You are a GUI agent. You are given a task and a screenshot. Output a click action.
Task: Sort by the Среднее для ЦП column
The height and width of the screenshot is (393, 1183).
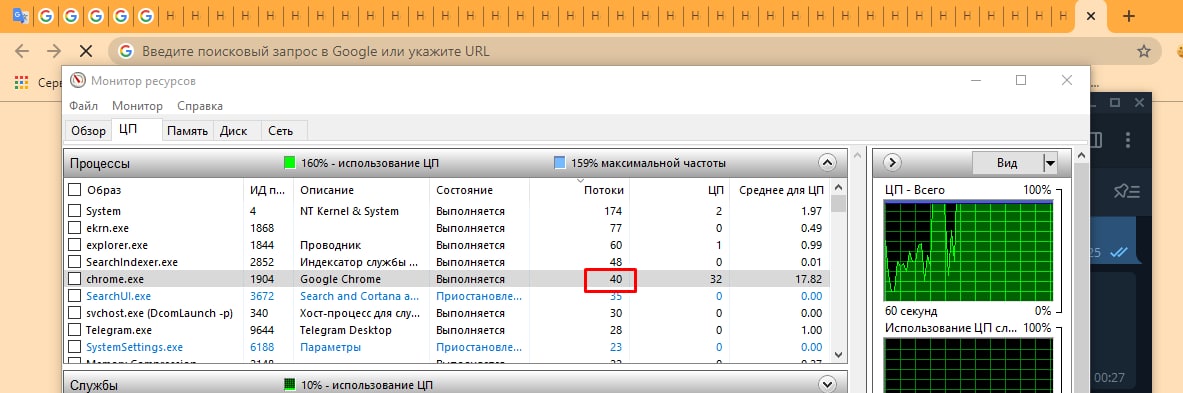pos(780,190)
